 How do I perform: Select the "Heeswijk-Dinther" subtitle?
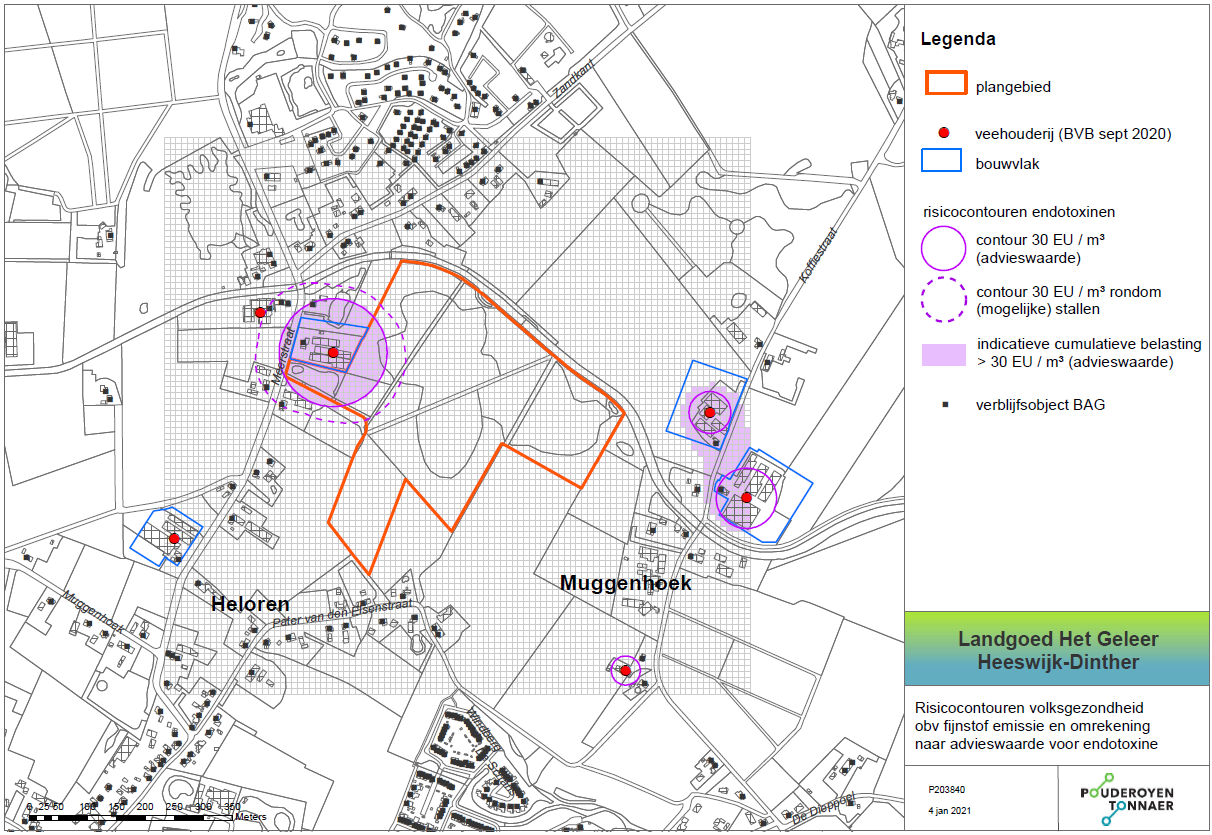pyautogui.click(x=1058, y=662)
